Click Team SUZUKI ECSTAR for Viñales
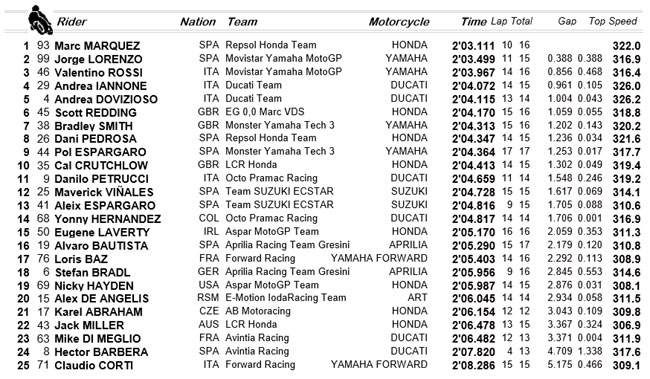This screenshot has width=650, height=379. (279, 192)
